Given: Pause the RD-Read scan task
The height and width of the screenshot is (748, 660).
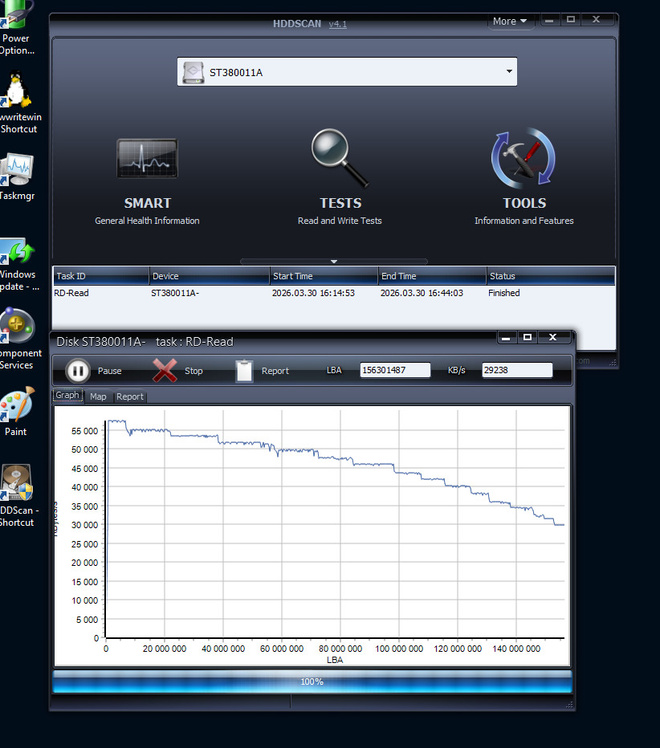Looking at the screenshot, I should 78,371.
